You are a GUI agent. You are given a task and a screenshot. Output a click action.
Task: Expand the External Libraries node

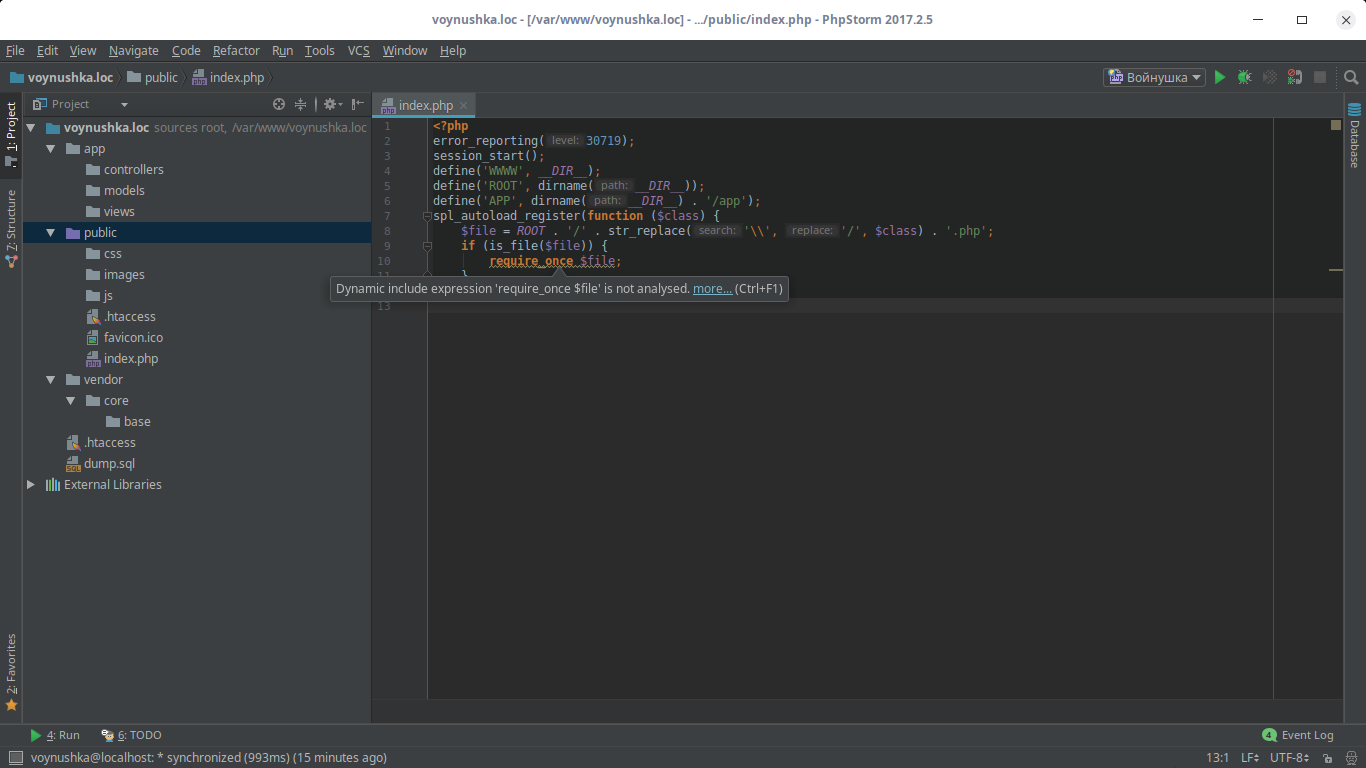31,484
